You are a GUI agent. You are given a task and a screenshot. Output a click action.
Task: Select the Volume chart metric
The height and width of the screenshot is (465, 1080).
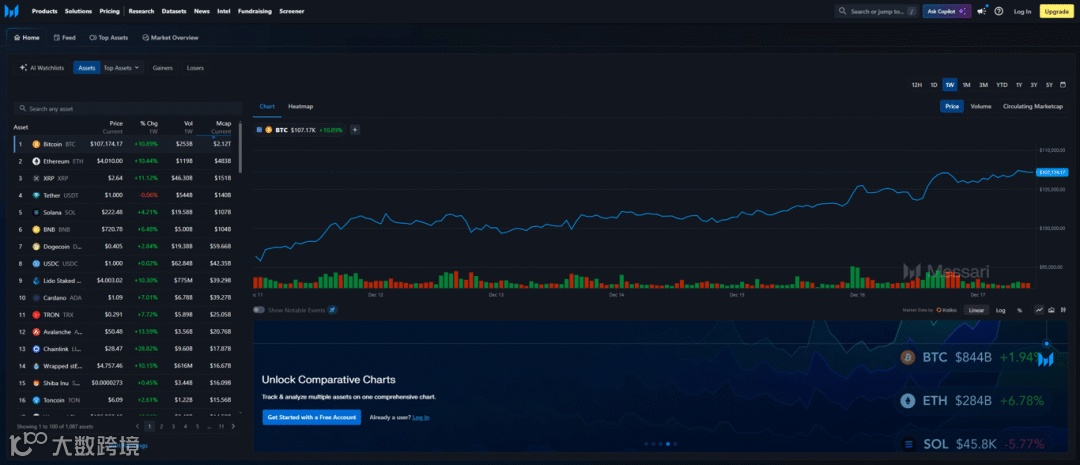(x=981, y=107)
